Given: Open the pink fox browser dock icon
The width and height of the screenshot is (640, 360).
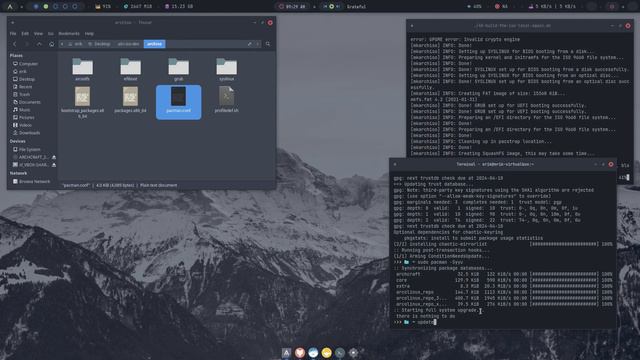Looking at the screenshot, I should point(300,353).
